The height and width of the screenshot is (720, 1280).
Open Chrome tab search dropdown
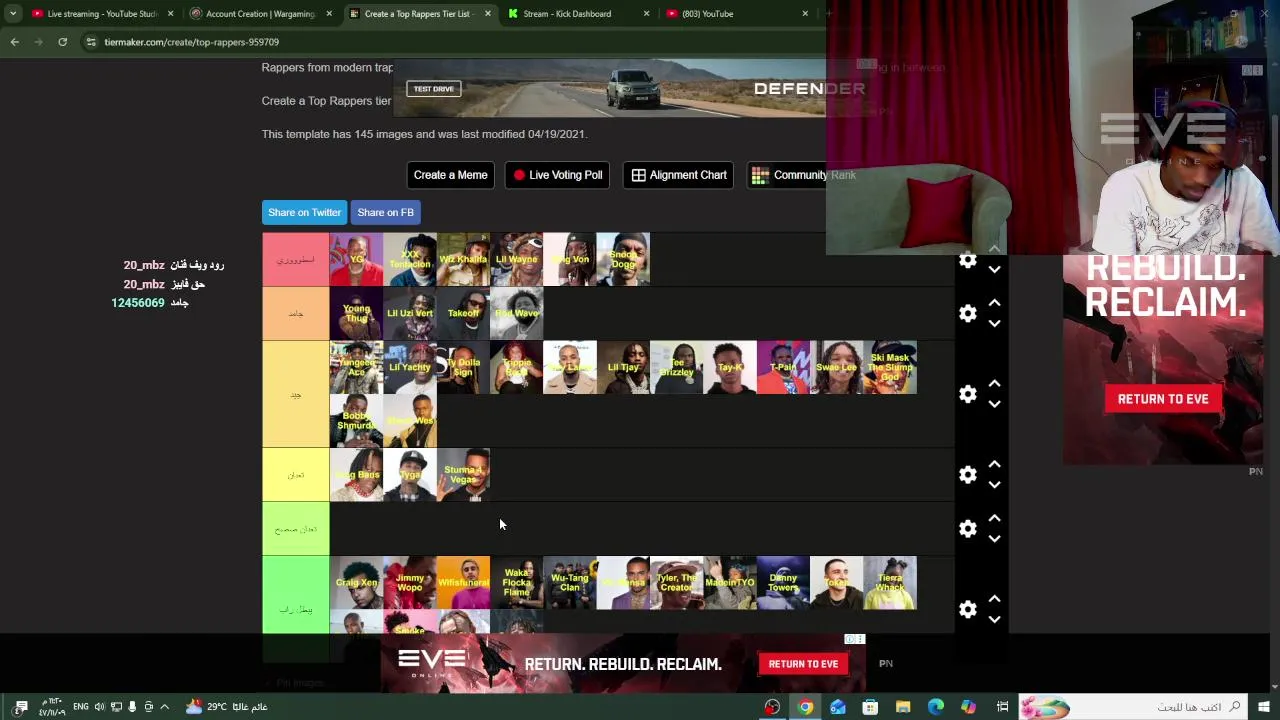coord(13,14)
